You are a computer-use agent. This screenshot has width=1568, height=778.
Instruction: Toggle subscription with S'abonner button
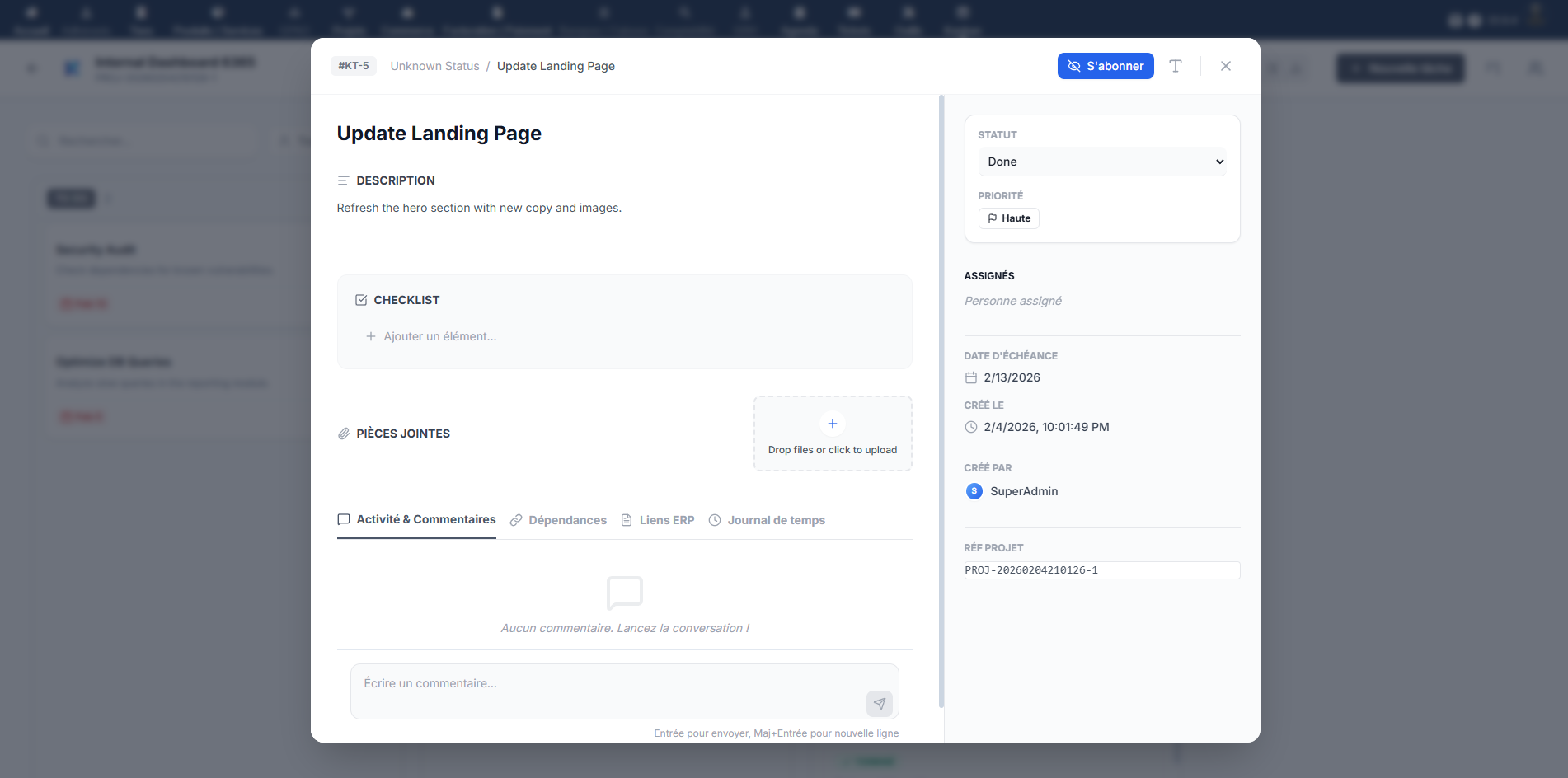1105,66
